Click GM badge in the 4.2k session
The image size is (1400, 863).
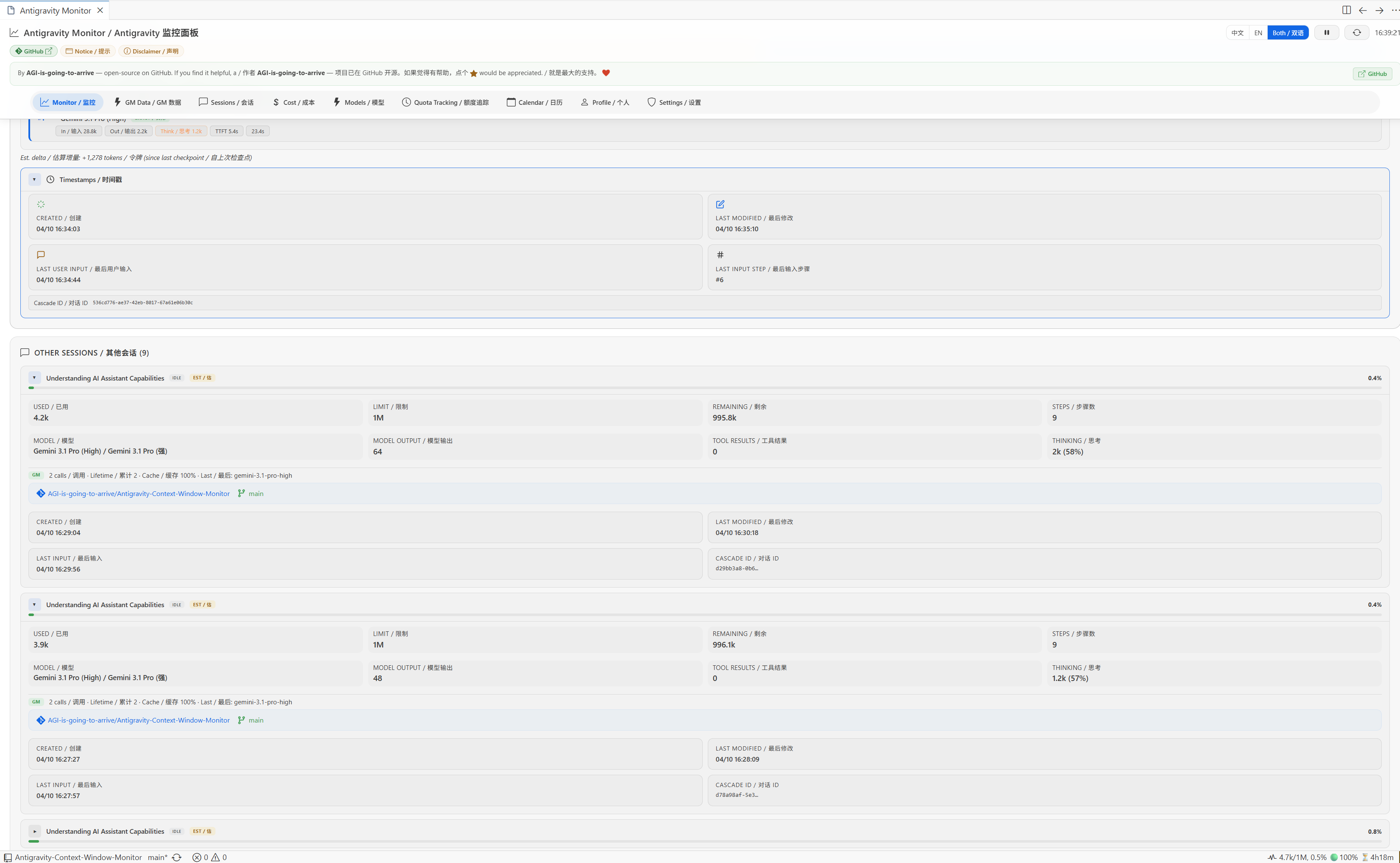coord(36,475)
